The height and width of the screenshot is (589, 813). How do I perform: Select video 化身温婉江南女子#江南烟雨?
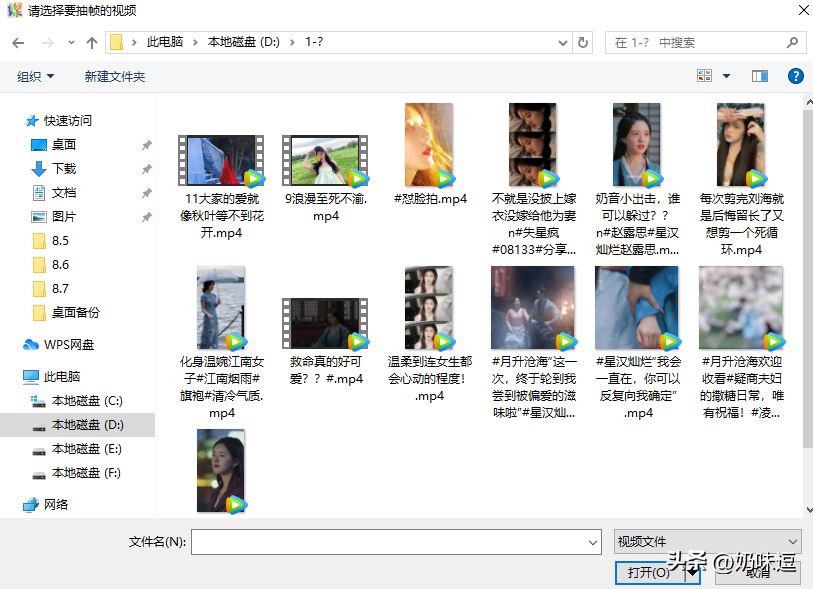point(221,342)
